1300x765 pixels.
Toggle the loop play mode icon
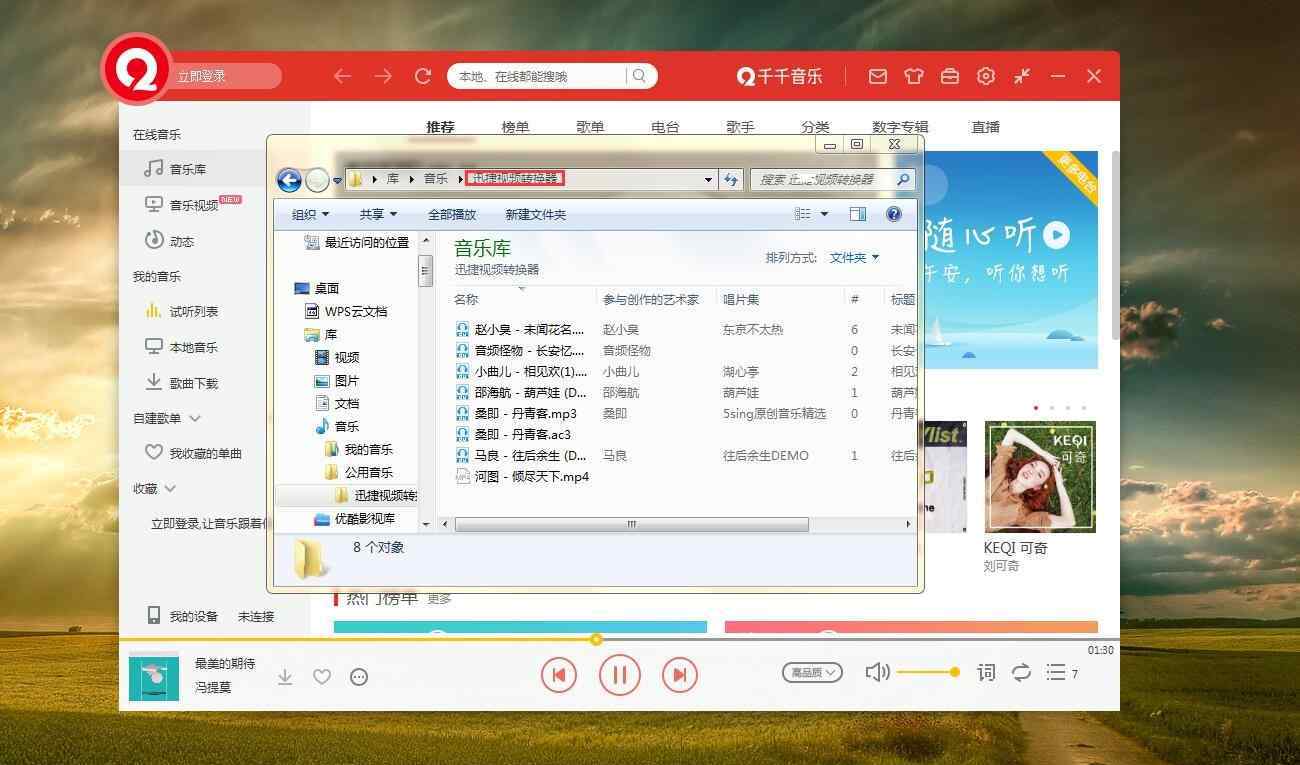(1021, 673)
